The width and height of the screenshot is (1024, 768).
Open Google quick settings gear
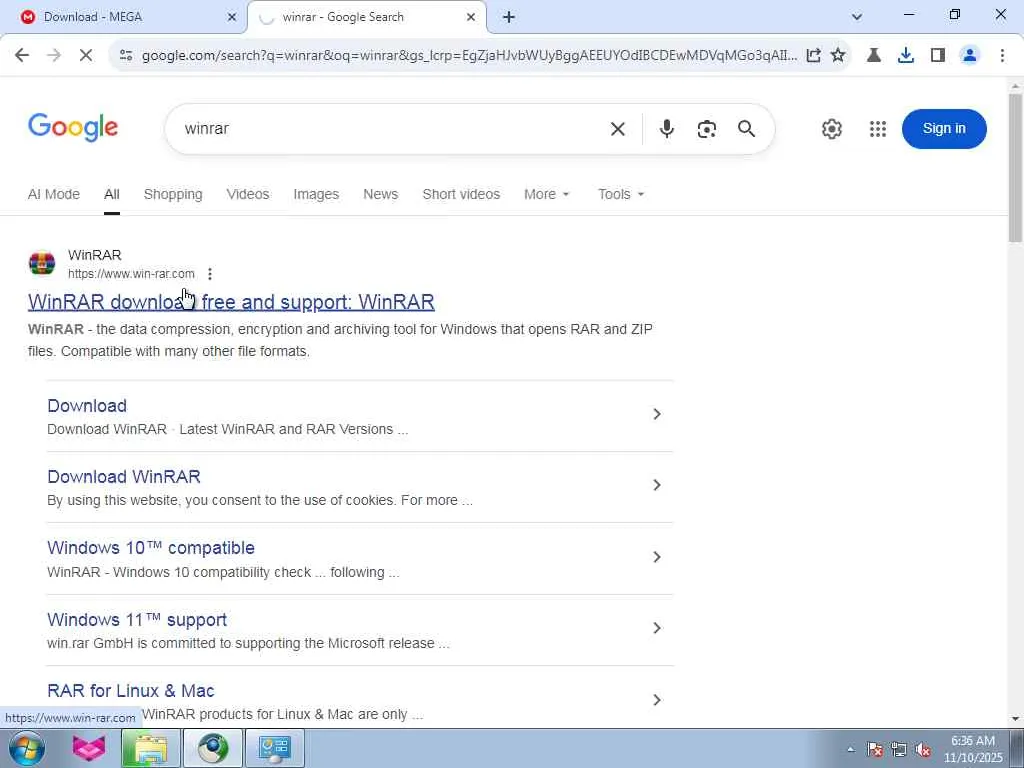[831, 129]
